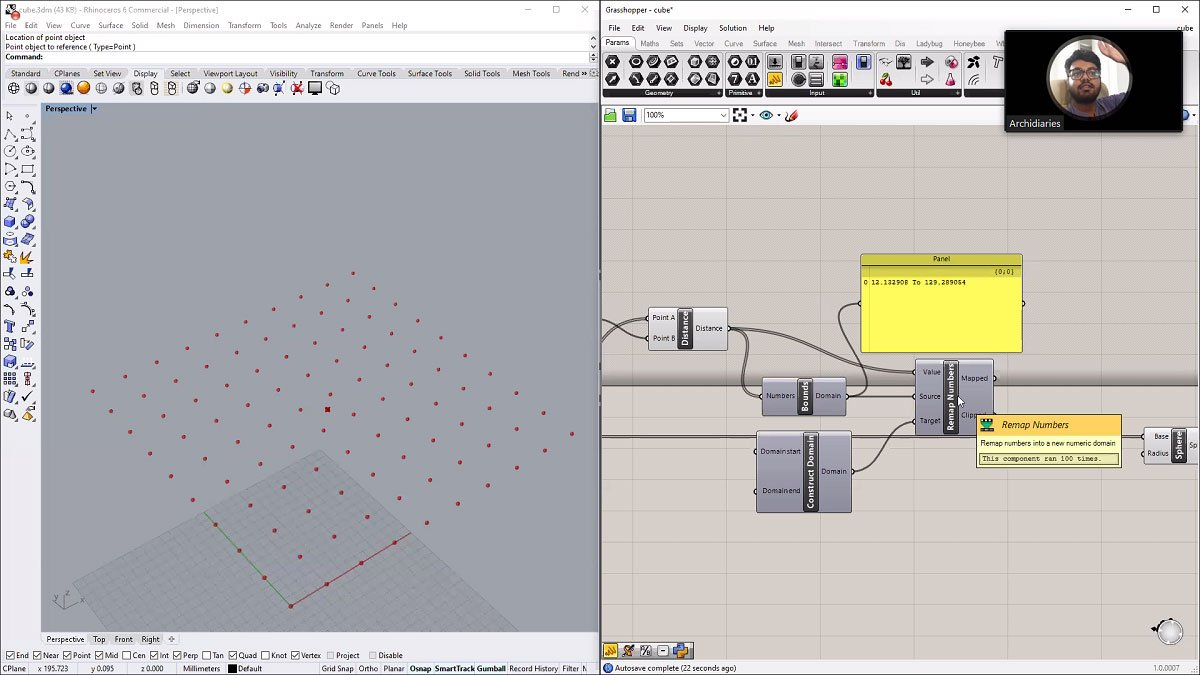Screen dimensions: 1200x675
Task: Open the Perspective viewport dropdown arrow
Action: tap(94, 109)
